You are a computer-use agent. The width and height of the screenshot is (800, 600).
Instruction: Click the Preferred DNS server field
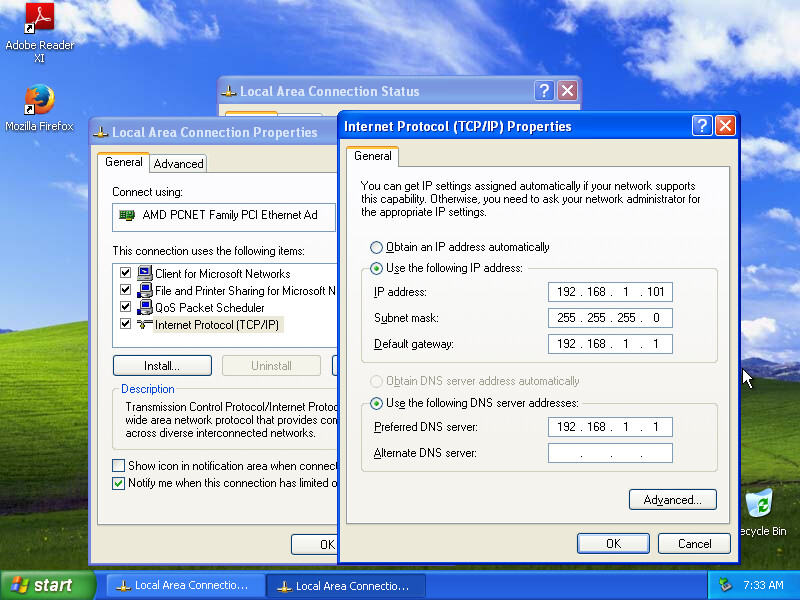[610, 427]
